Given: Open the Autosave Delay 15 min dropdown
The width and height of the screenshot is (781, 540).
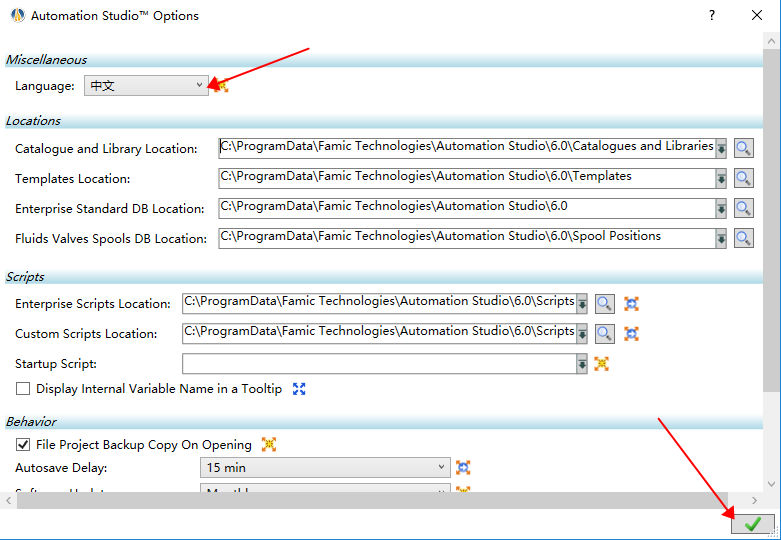Looking at the screenshot, I should [325, 467].
